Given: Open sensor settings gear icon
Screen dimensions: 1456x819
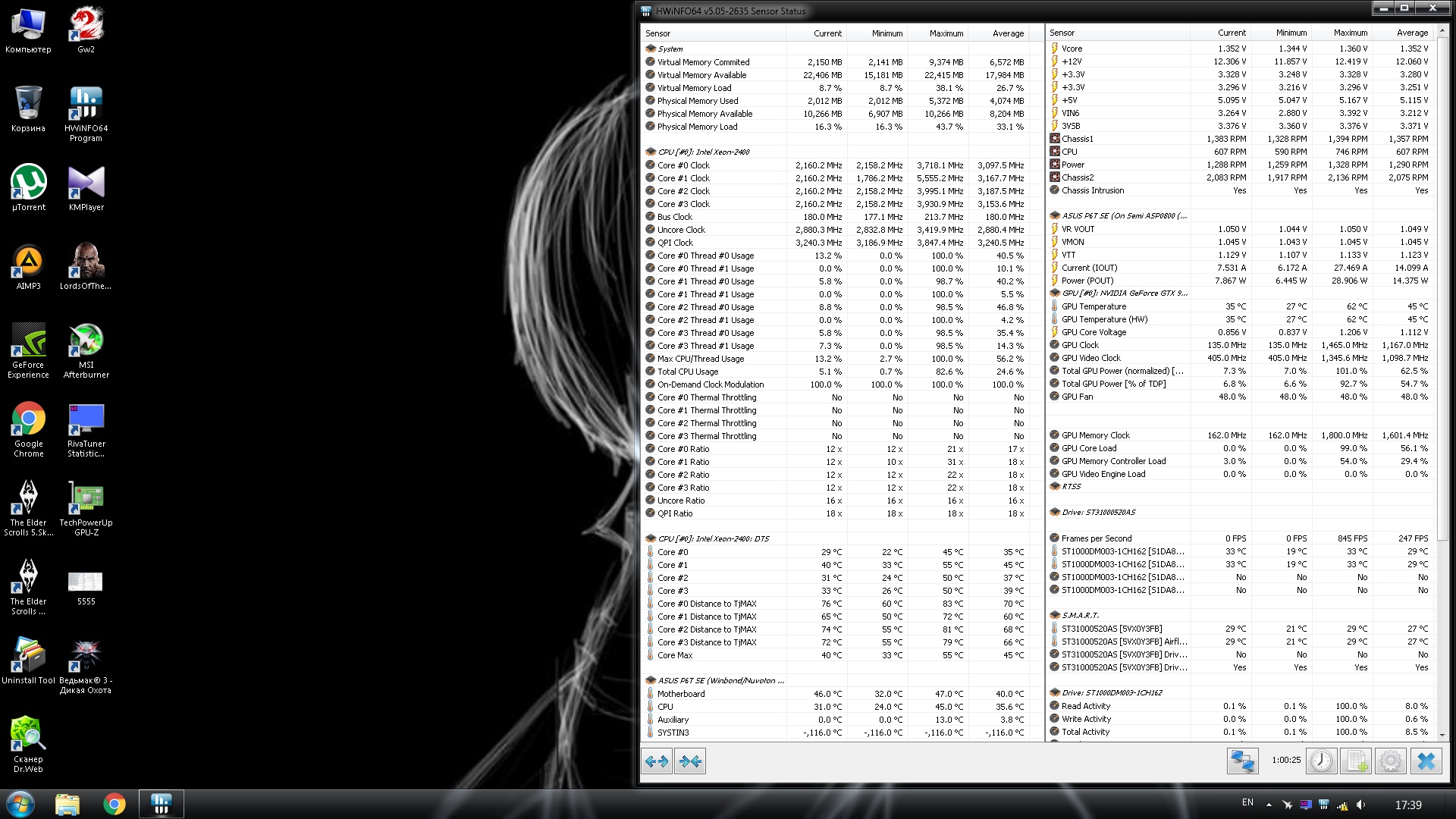Looking at the screenshot, I should pos(1390,761).
